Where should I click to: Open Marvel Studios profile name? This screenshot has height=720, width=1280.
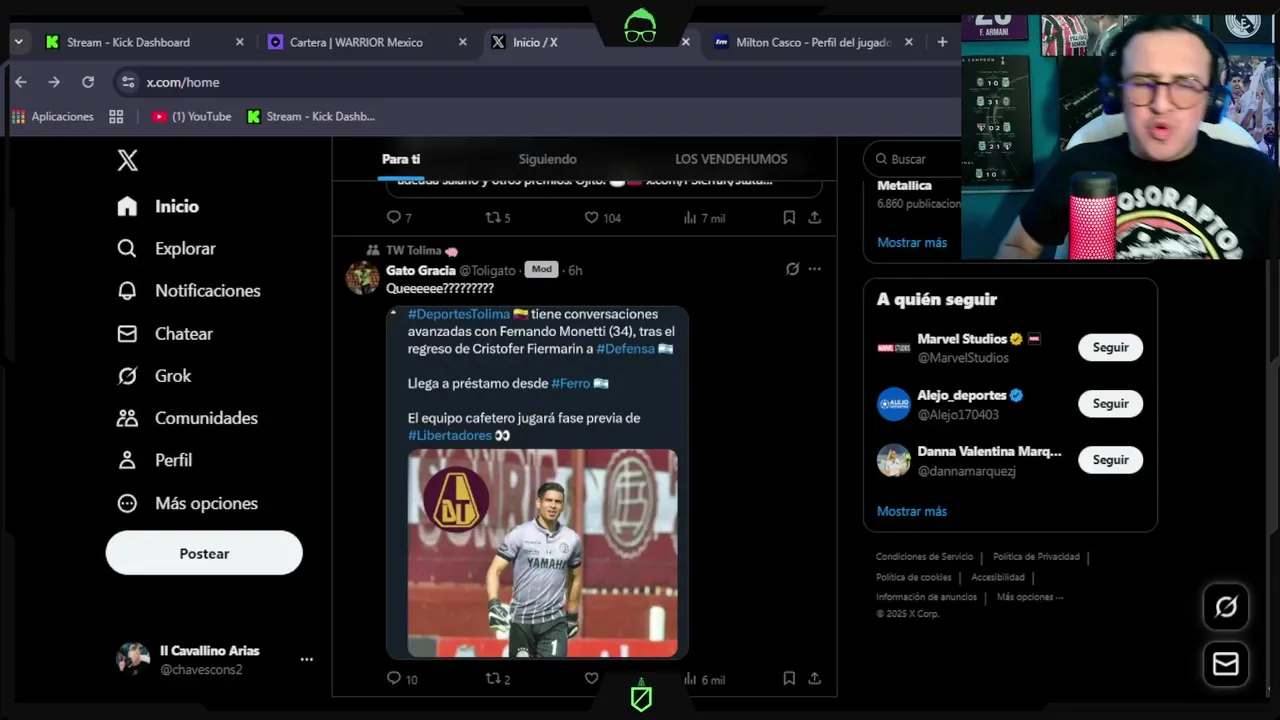tap(962, 339)
